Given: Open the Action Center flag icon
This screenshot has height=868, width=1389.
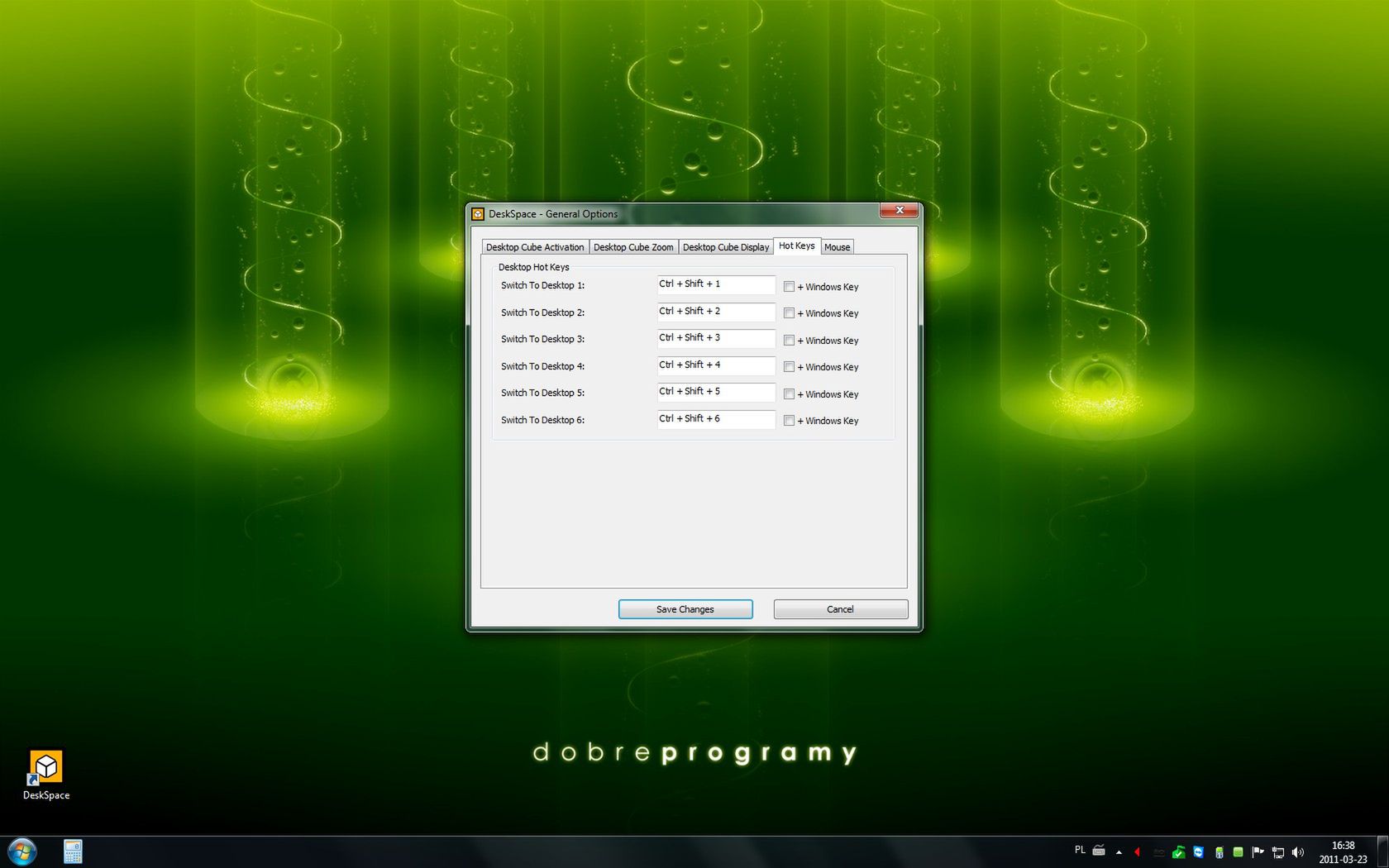Looking at the screenshot, I should point(1258,852).
